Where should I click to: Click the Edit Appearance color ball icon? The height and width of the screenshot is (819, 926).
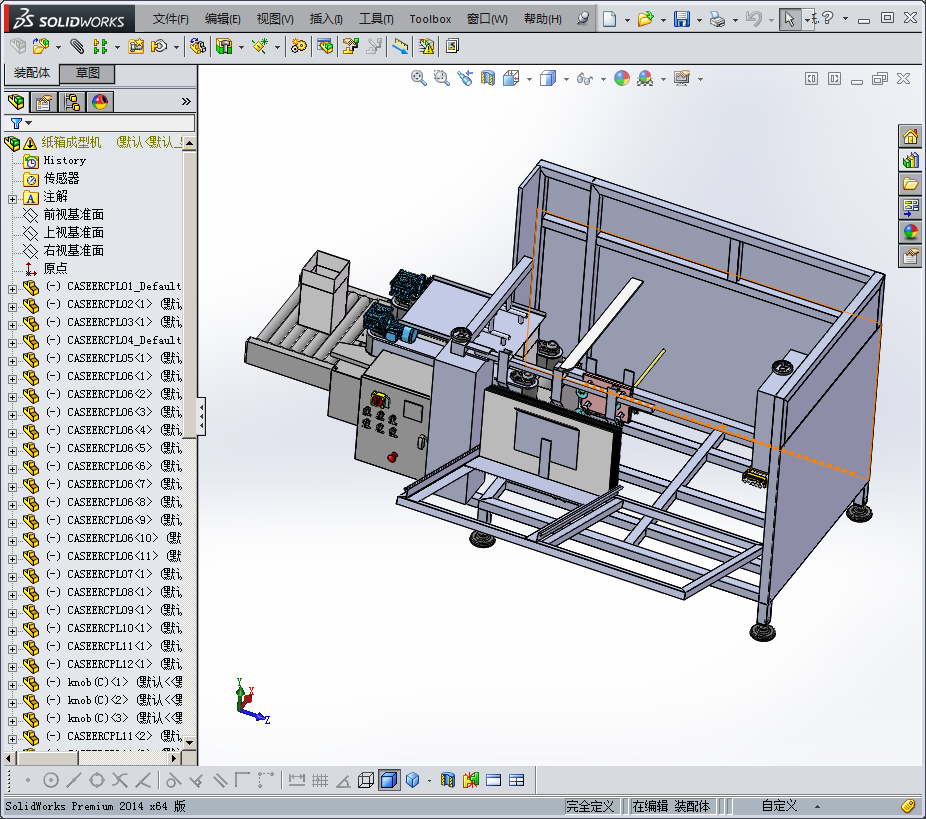[622, 78]
